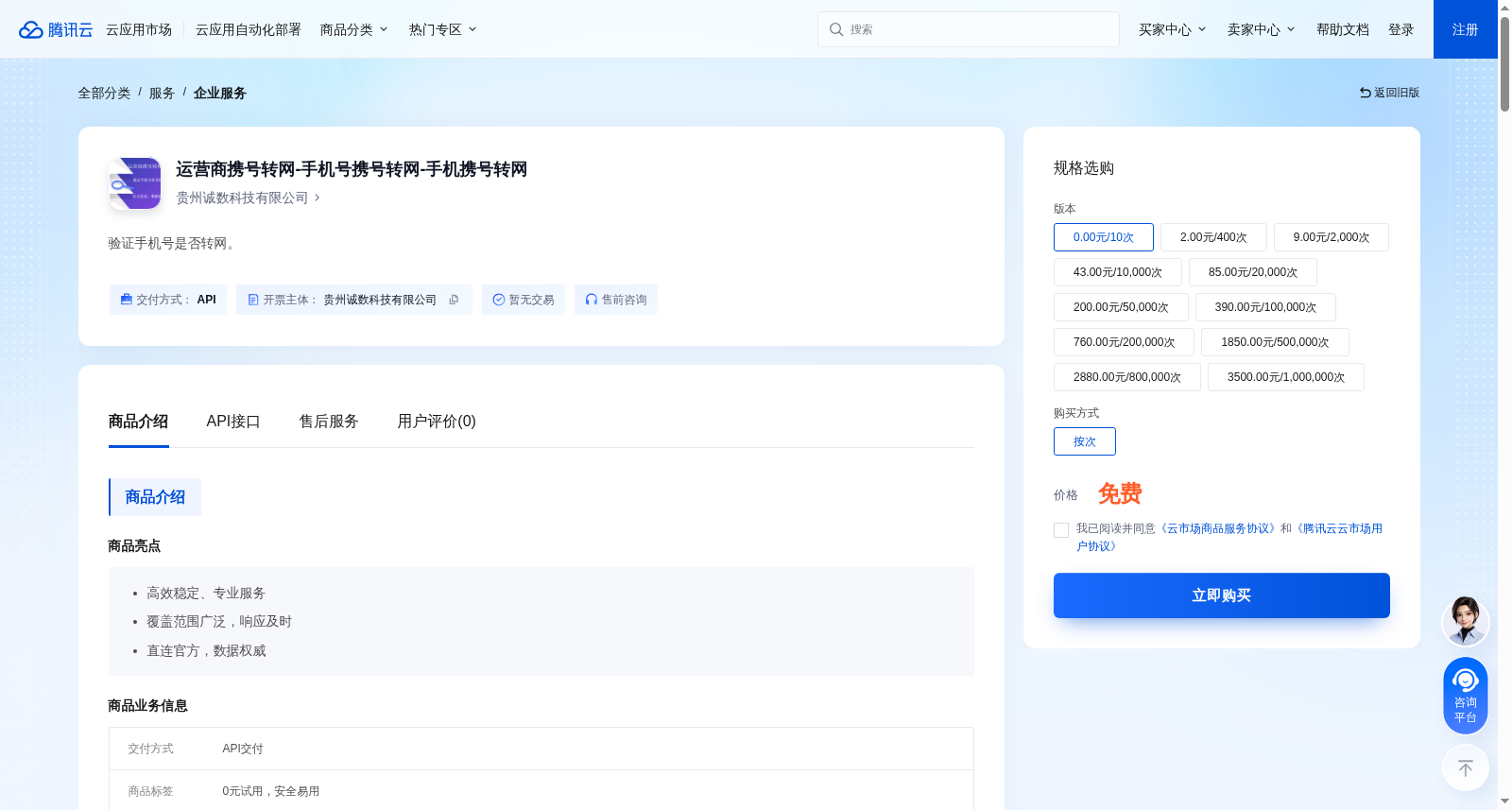The width and height of the screenshot is (1512, 810).
Task: Open the 贵州诚数科技有限公司 vendor page chevron
Action: tap(317, 198)
